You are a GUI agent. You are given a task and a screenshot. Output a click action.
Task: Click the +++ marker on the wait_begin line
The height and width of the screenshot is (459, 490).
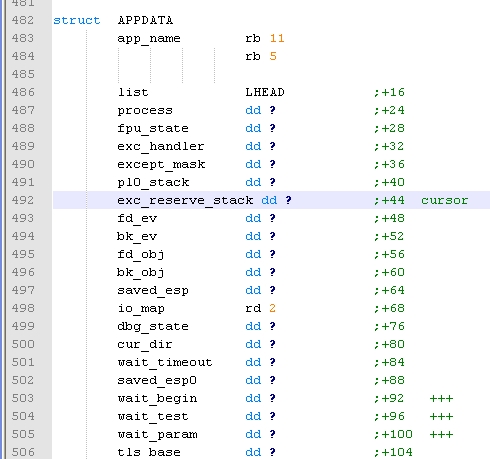tap(441, 399)
